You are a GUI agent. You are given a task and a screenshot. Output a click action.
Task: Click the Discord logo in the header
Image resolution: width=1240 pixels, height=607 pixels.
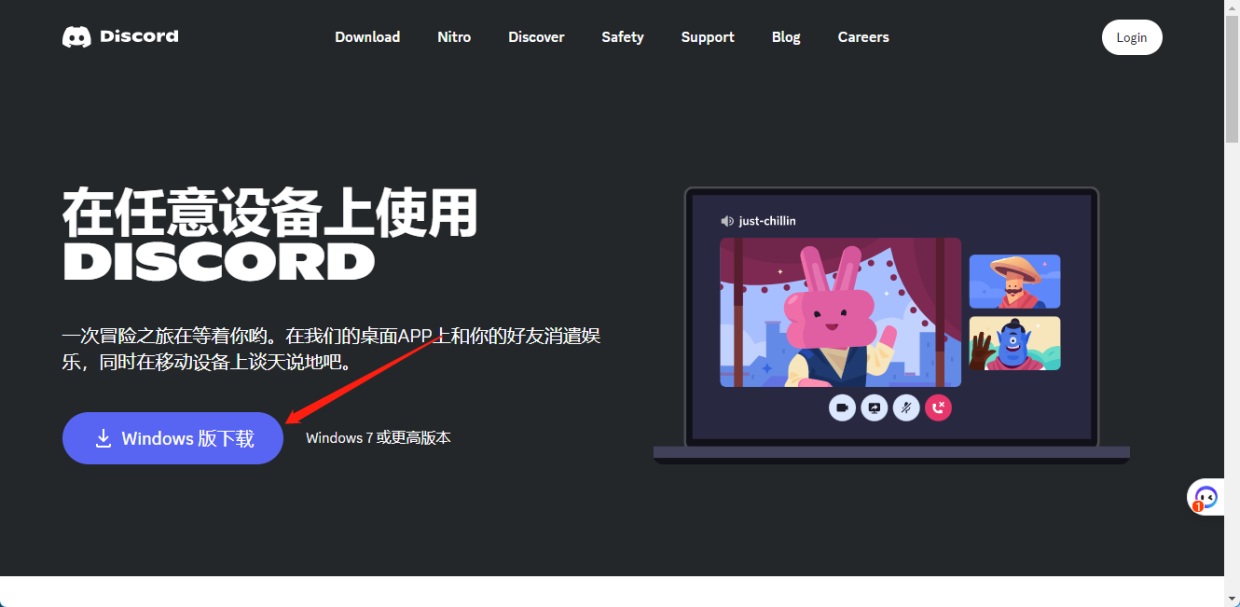pyautogui.click(x=120, y=37)
